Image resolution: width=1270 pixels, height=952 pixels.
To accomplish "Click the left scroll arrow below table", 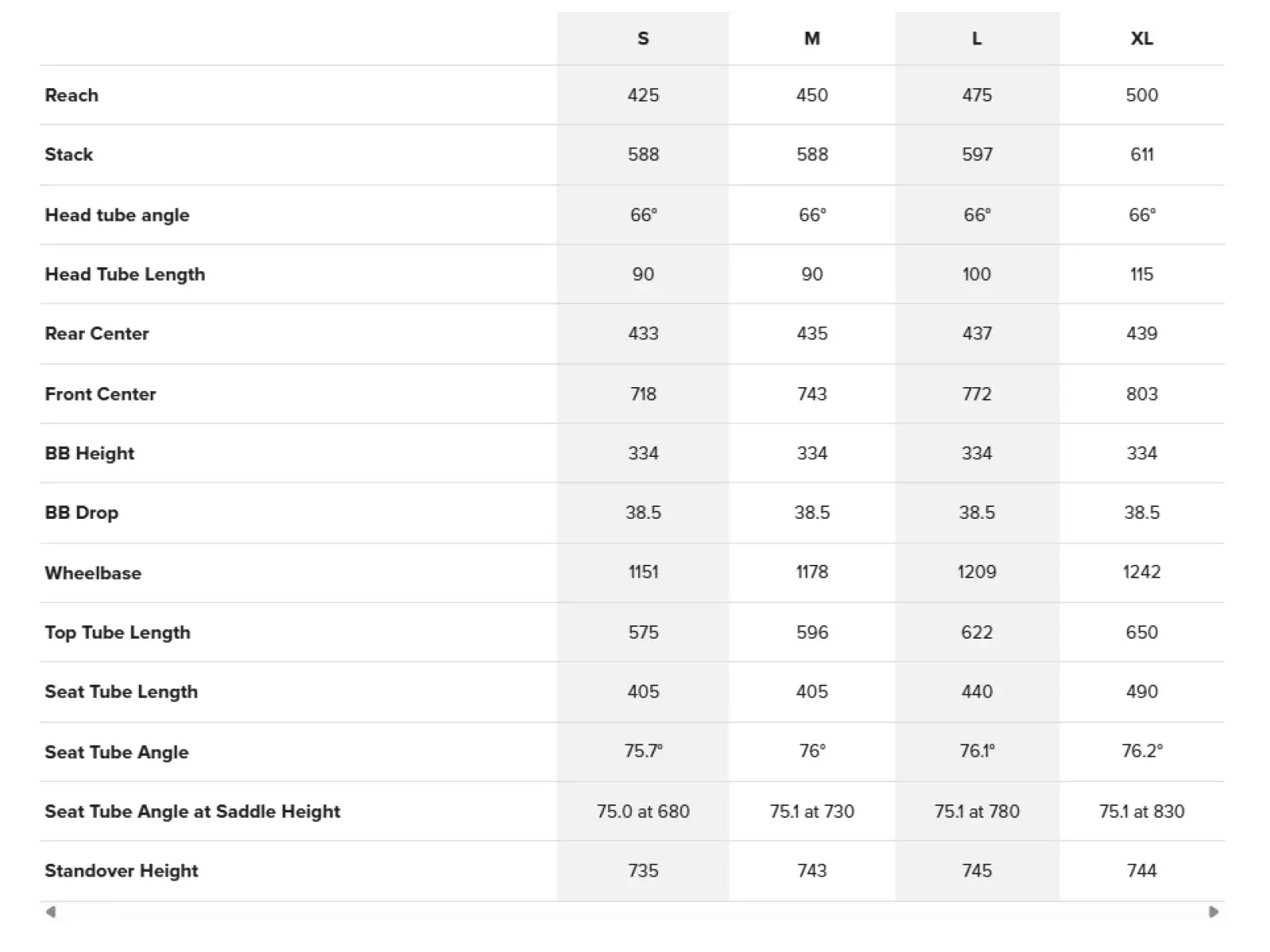I will point(51,912).
